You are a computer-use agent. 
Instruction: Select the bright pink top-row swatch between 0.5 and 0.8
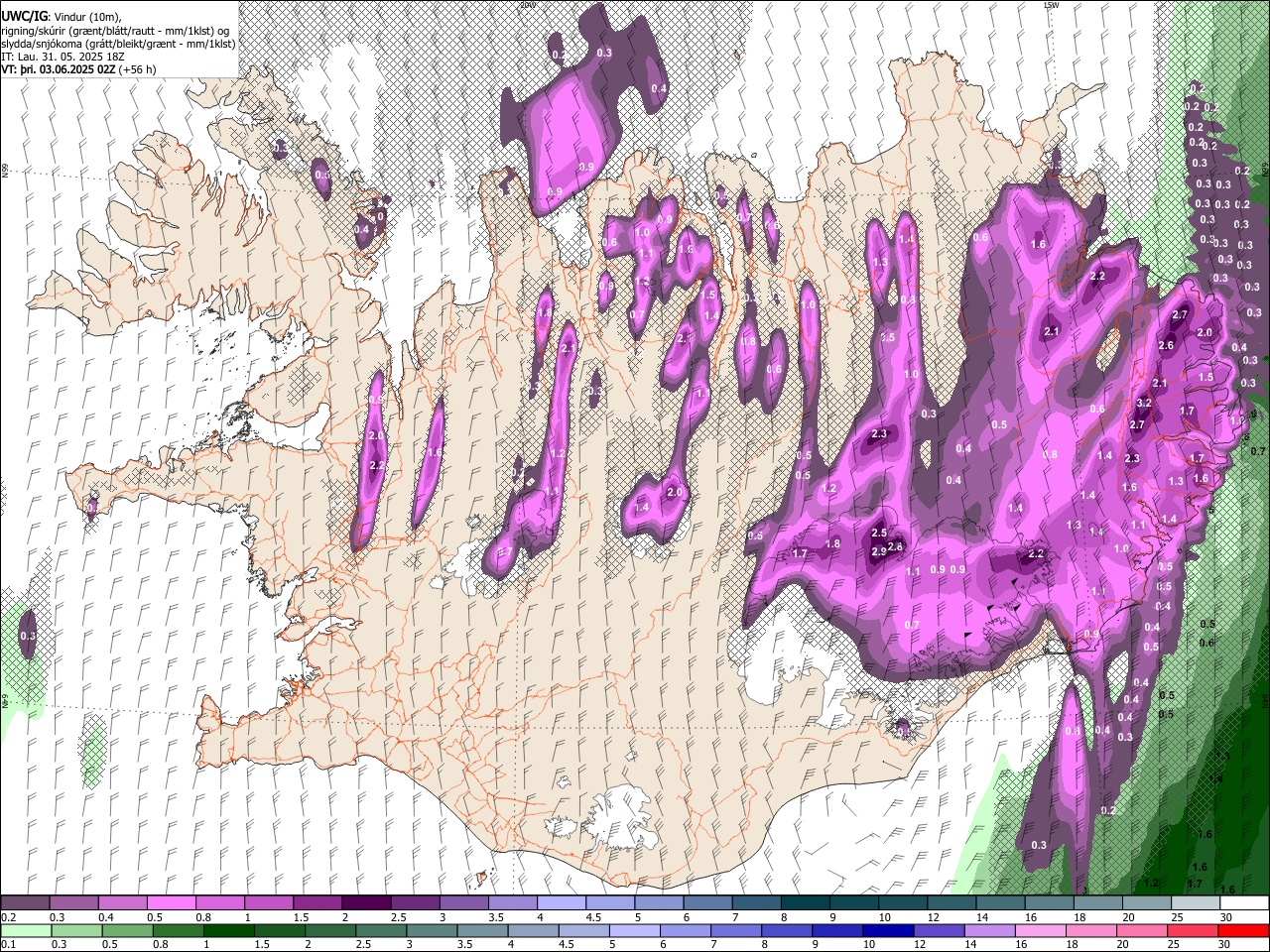point(171,903)
